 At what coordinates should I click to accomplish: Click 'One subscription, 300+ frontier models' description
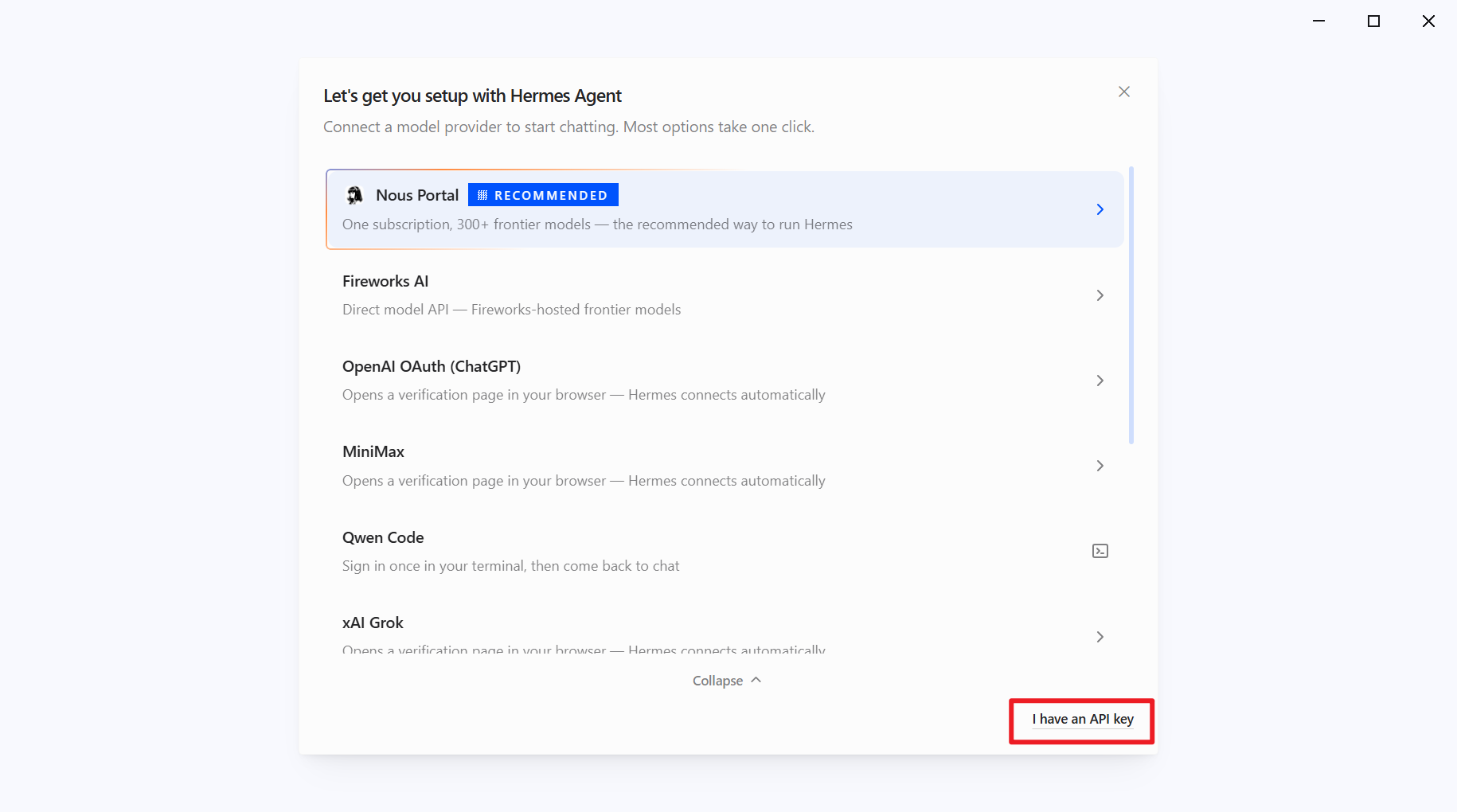point(597,224)
